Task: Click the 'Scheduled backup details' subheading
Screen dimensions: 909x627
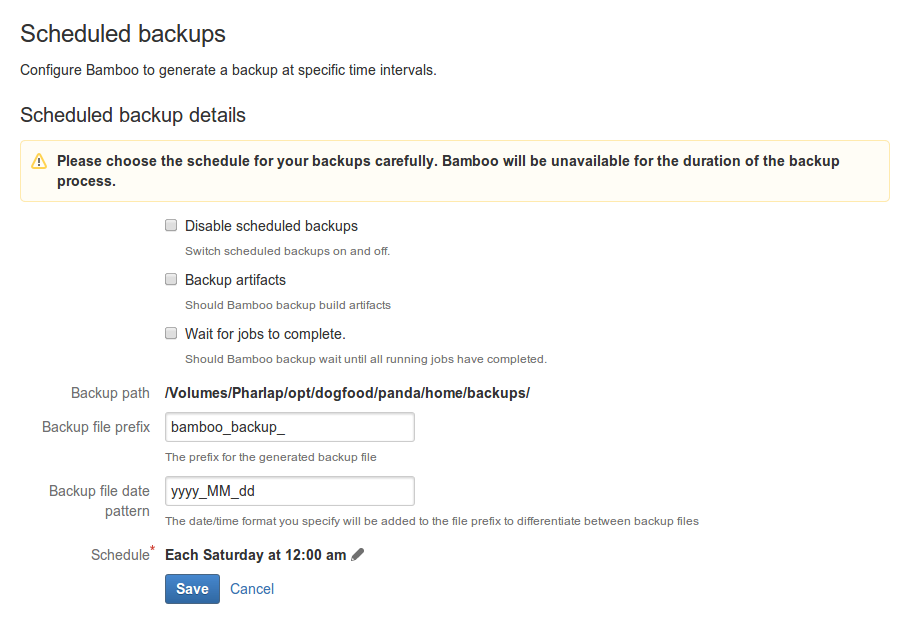Action: click(x=133, y=115)
